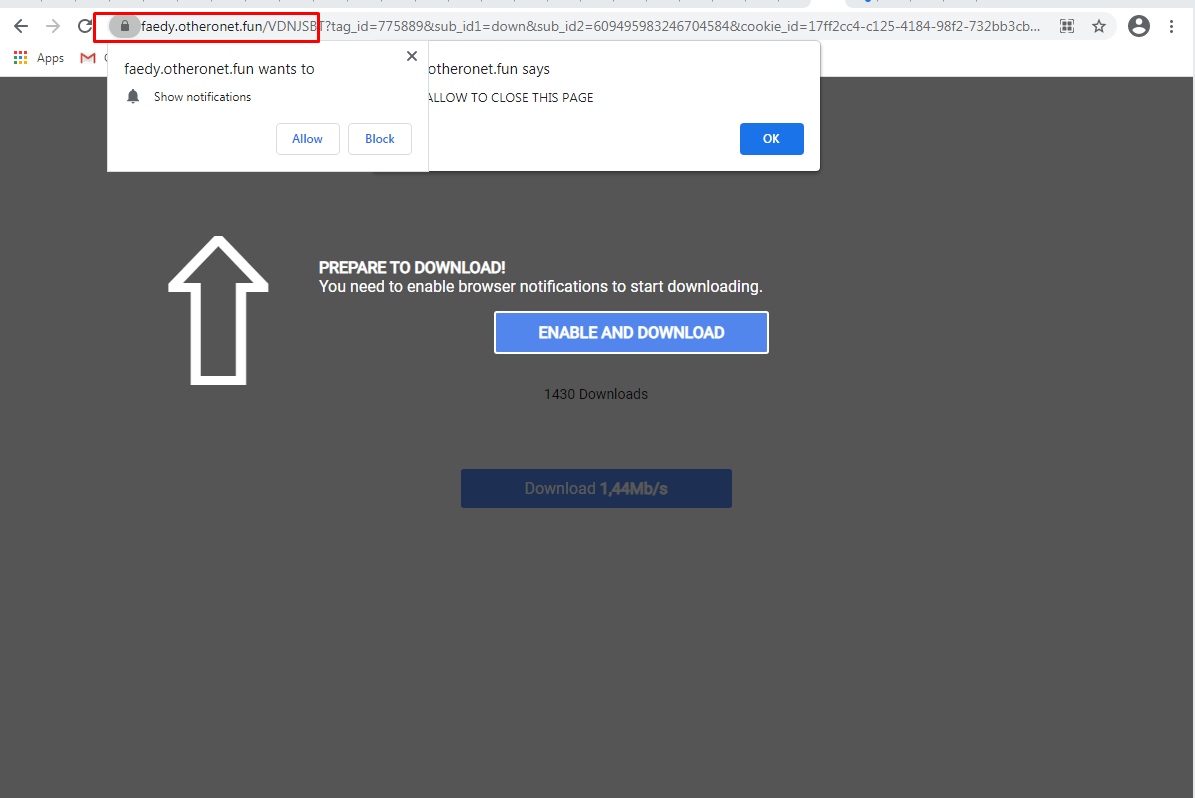Image resolution: width=1195 pixels, height=798 pixels.
Task: Click Block in notification prompt
Action: pos(379,139)
